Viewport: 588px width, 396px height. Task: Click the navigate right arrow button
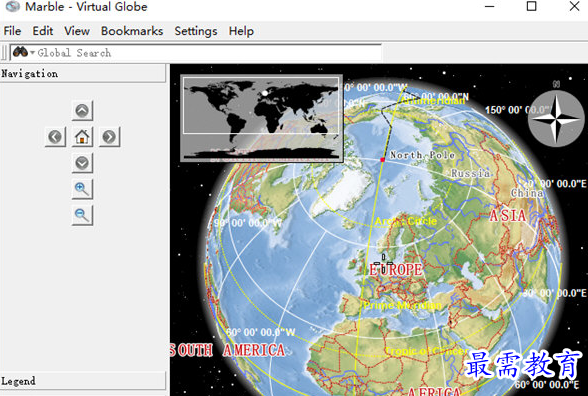point(110,137)
